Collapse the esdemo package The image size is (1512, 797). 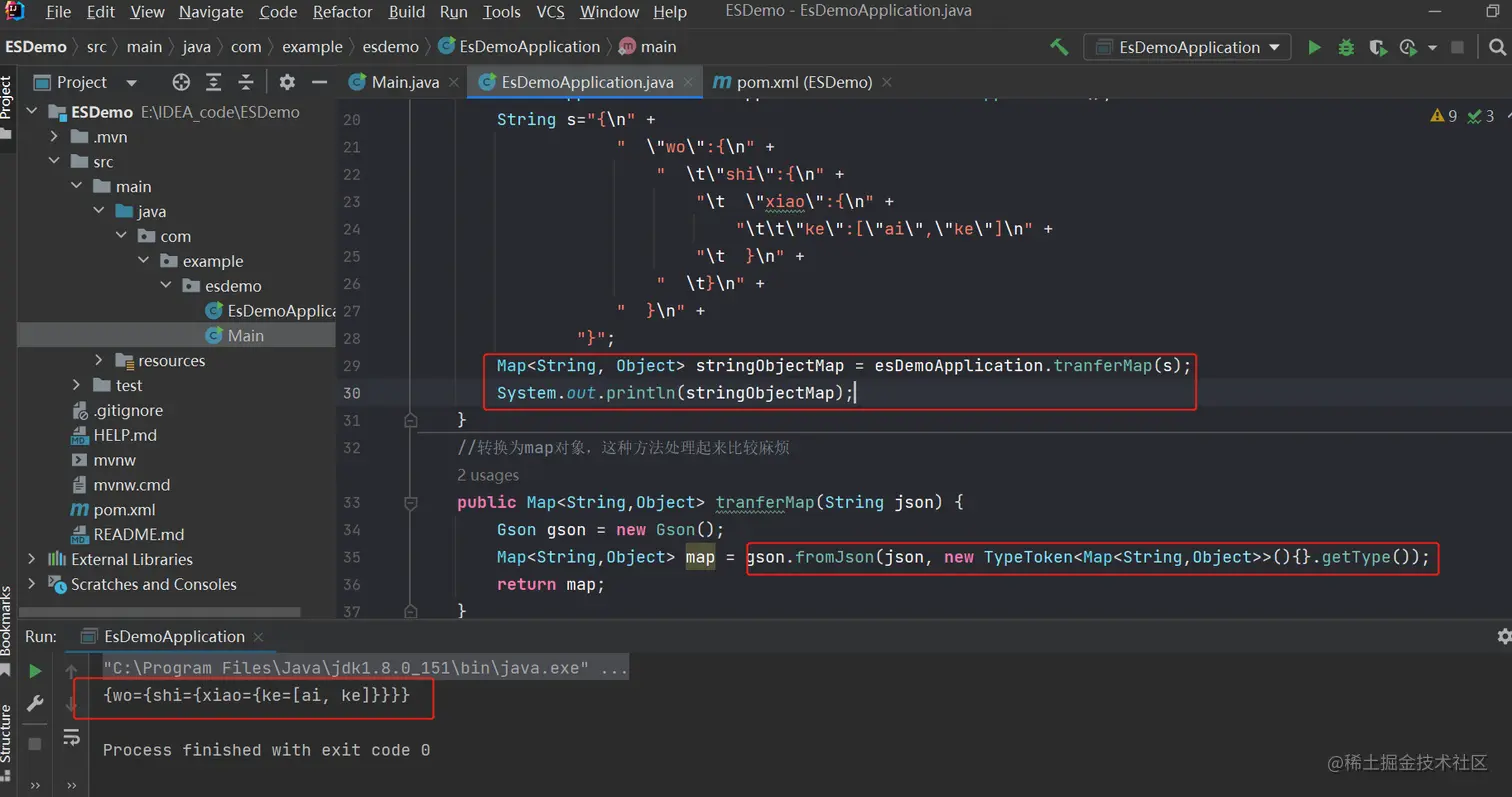coord(166,286)
